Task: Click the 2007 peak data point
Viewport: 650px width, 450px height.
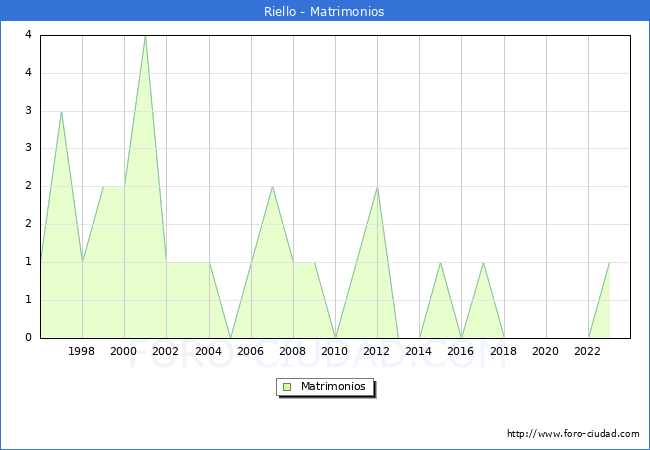Action: [x=272, y=187]
